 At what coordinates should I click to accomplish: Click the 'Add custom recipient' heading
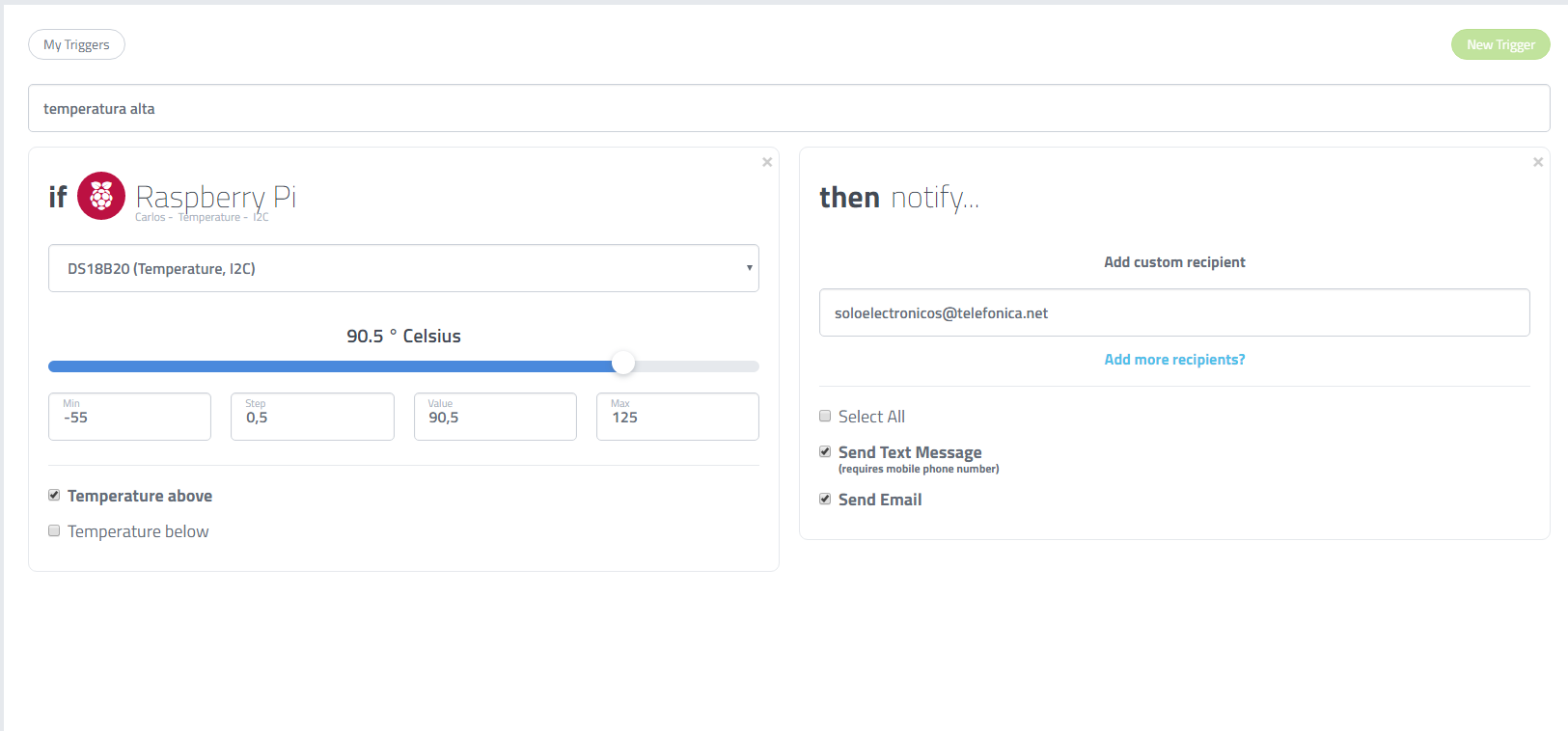point(1174,262)
